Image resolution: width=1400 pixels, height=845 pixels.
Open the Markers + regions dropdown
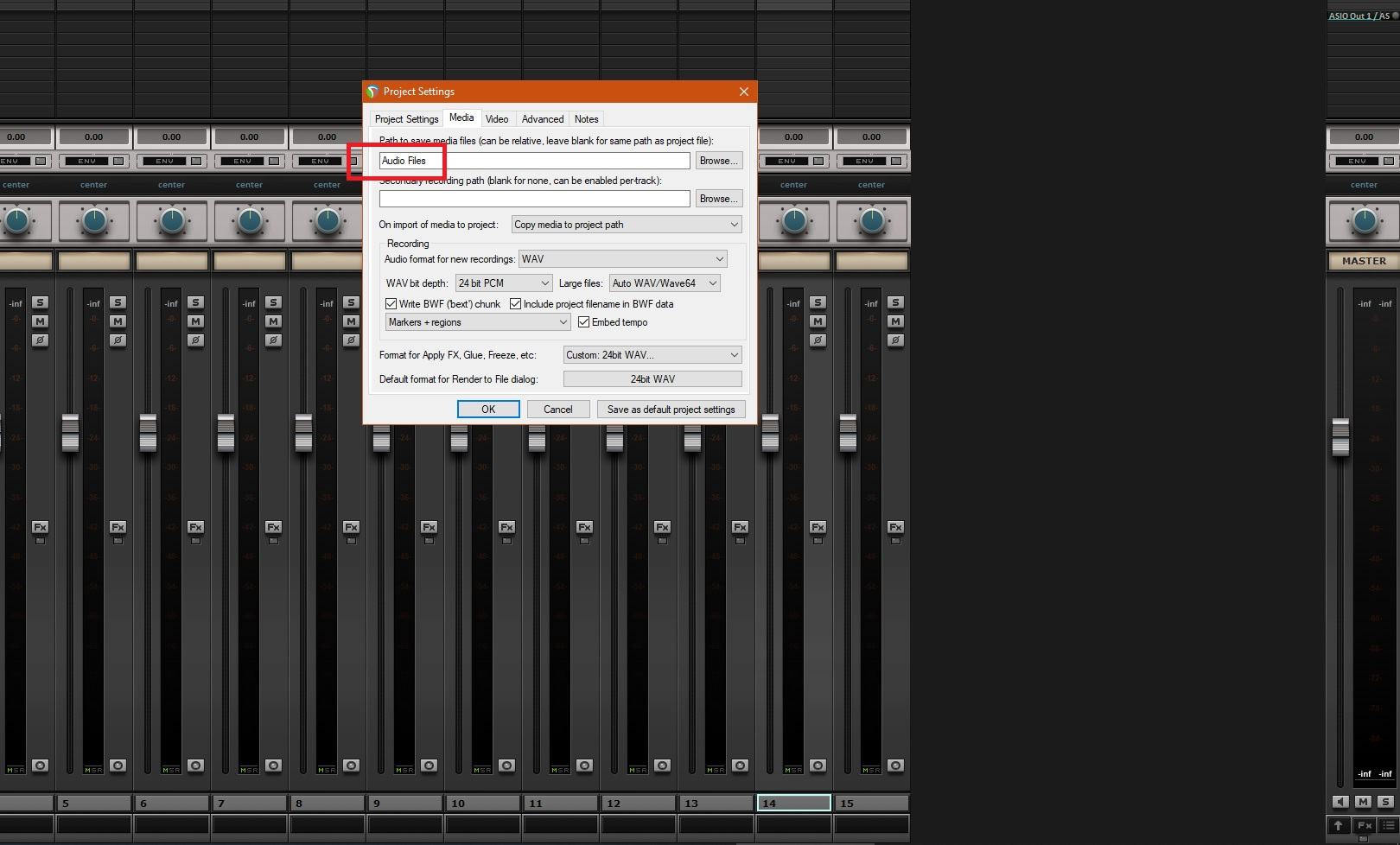point(478,322)
